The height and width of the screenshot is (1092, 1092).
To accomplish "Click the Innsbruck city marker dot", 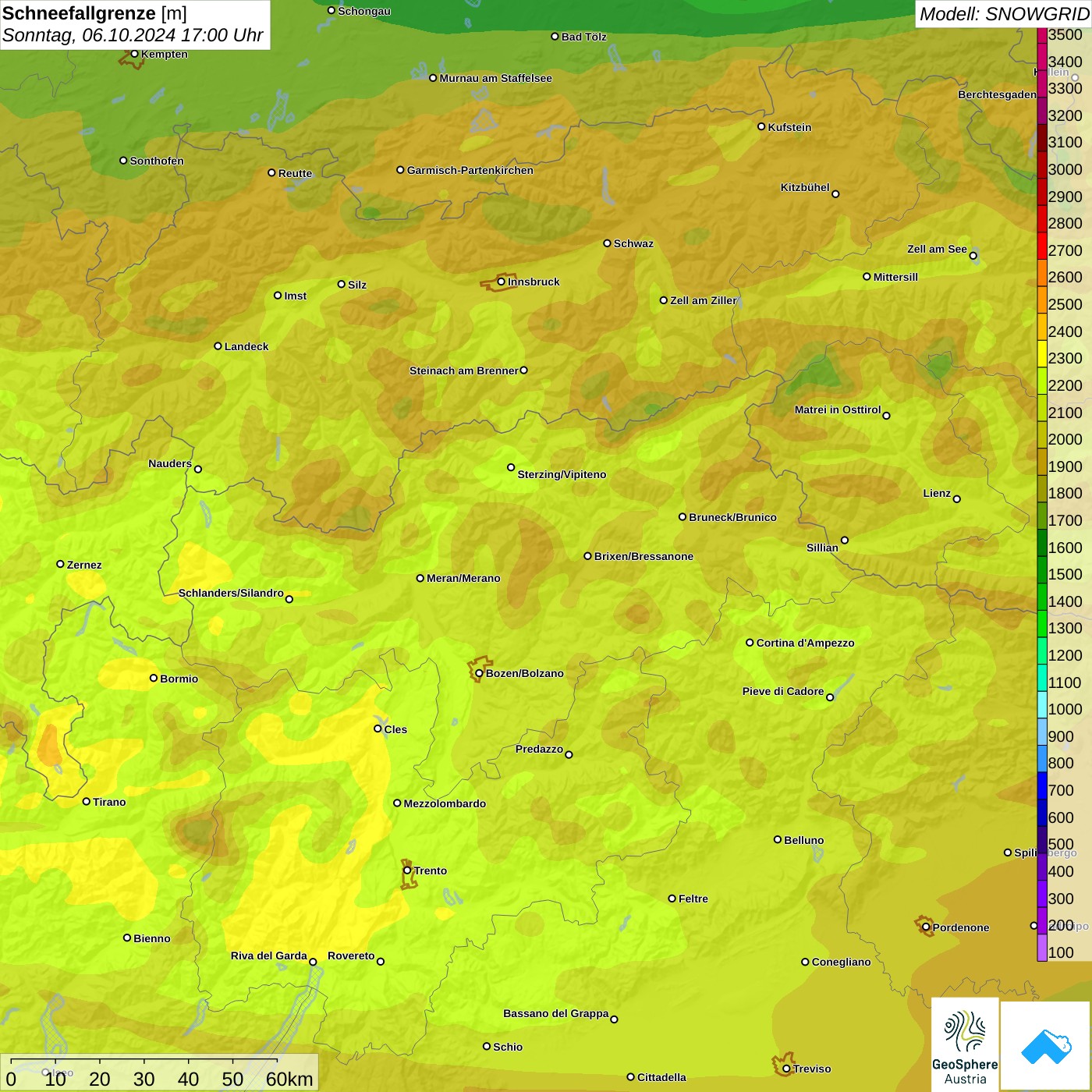I will tap(502, 282).
